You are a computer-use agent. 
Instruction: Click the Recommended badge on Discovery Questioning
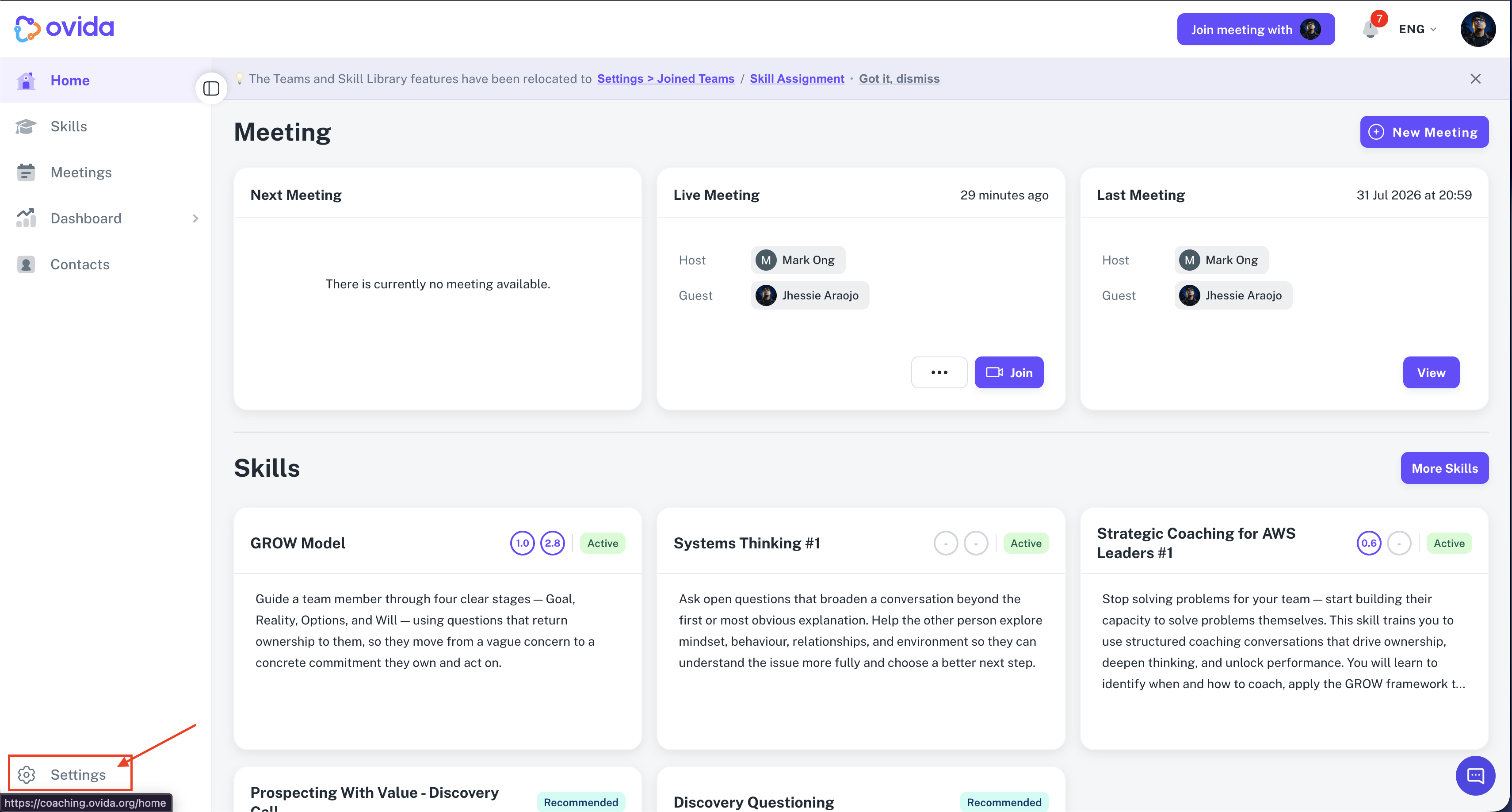[x=1004, y=802]
